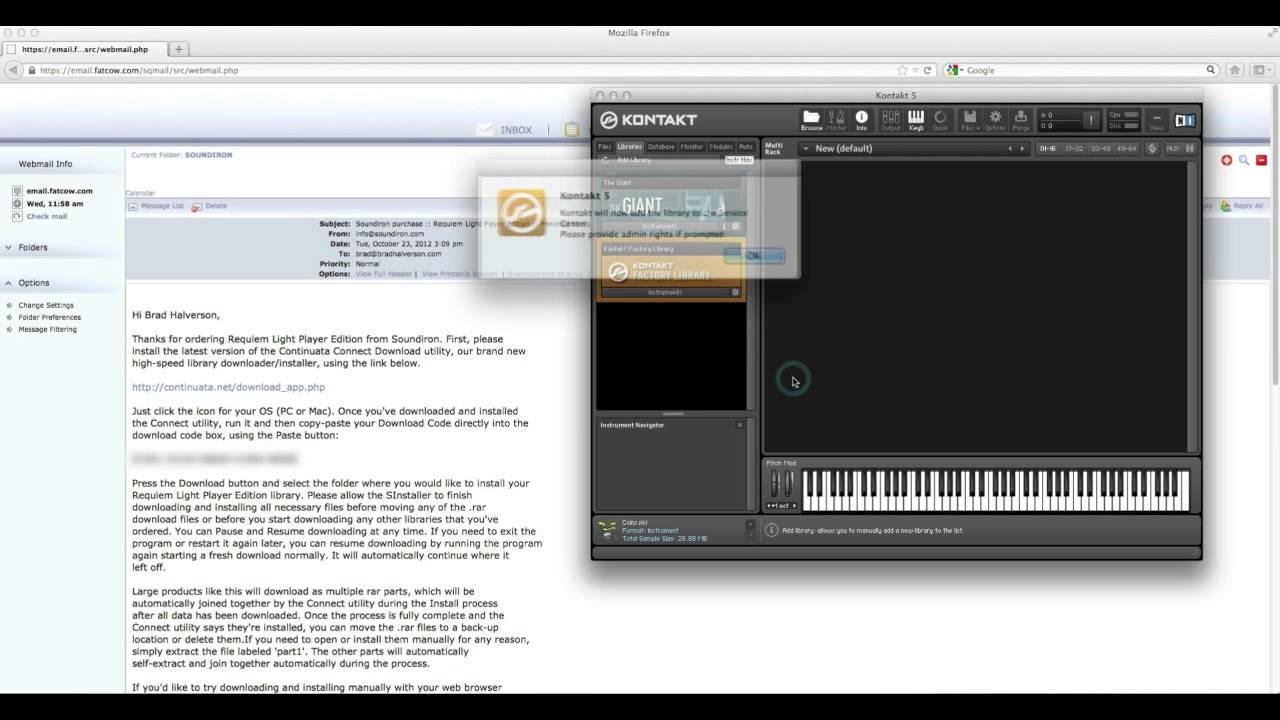This screenshot has height=720, width=1280.
Task: Open the Quick-load browser
Action: (x=940, y=121)
